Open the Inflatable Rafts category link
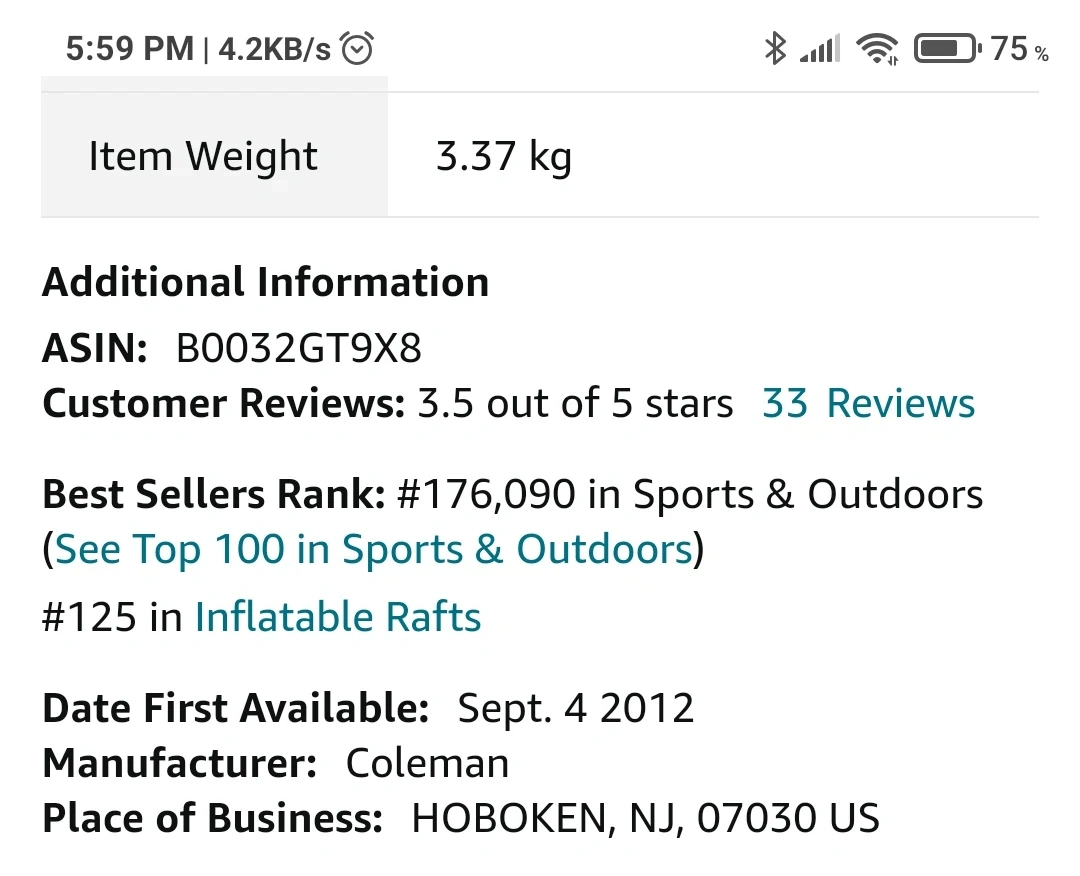Screen dimensions: 1080x876 click(338, 617)
